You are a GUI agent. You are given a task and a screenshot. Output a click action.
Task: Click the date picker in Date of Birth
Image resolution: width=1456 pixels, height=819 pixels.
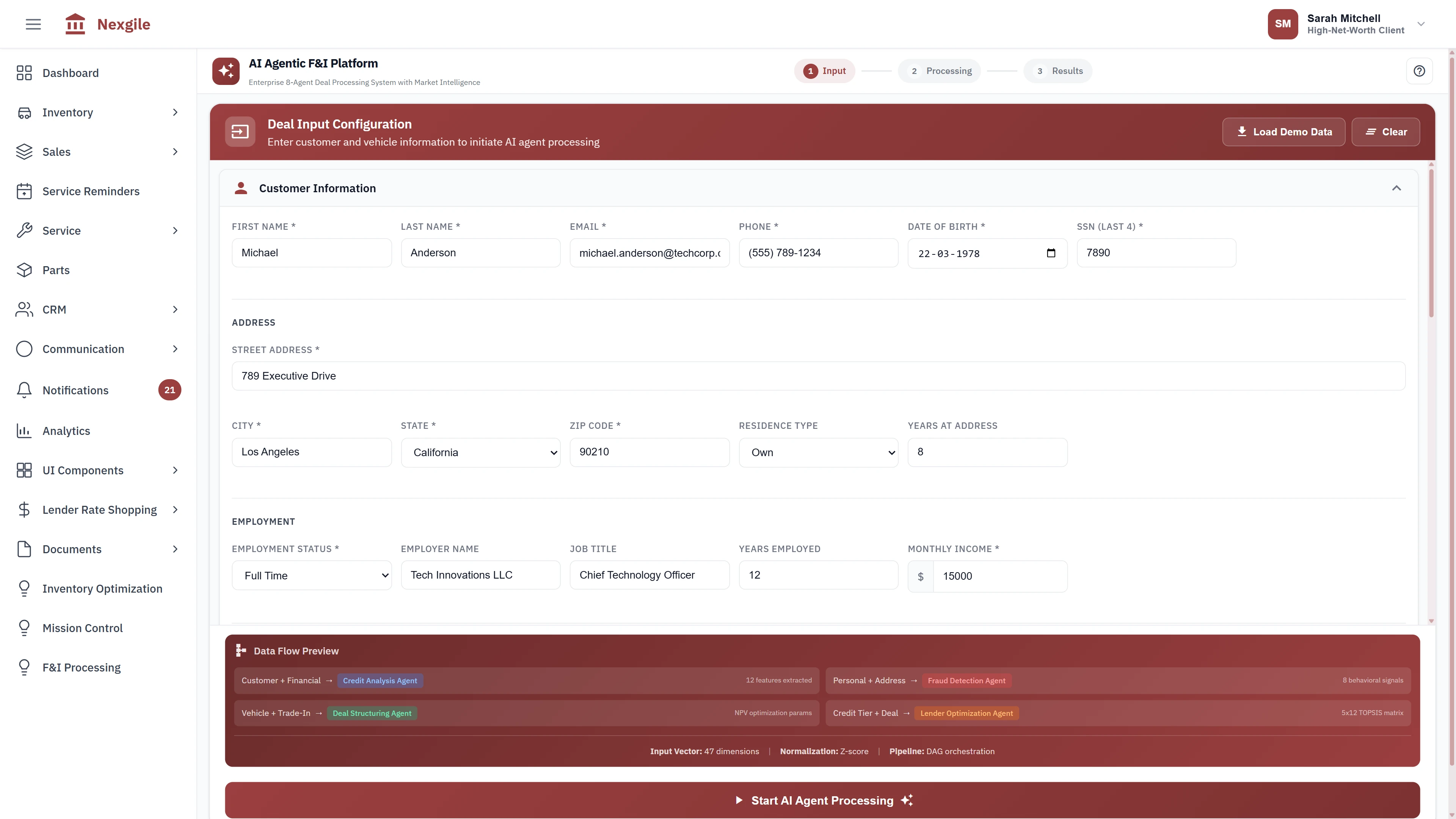click(1051, 253)
